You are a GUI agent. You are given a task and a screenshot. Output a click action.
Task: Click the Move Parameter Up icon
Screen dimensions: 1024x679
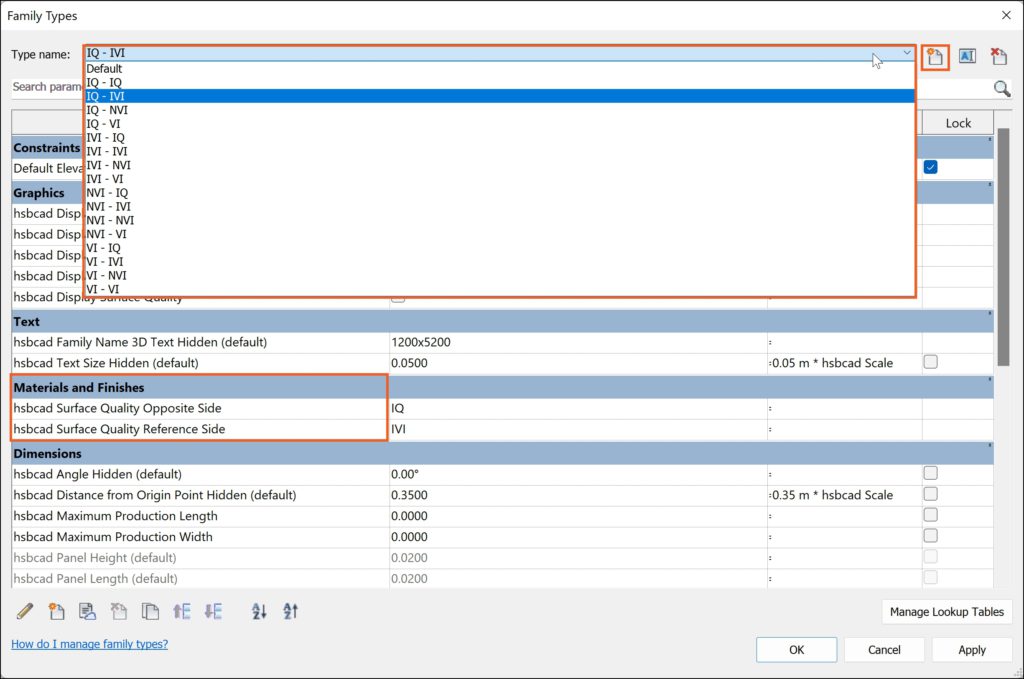(x=182, y=611)
